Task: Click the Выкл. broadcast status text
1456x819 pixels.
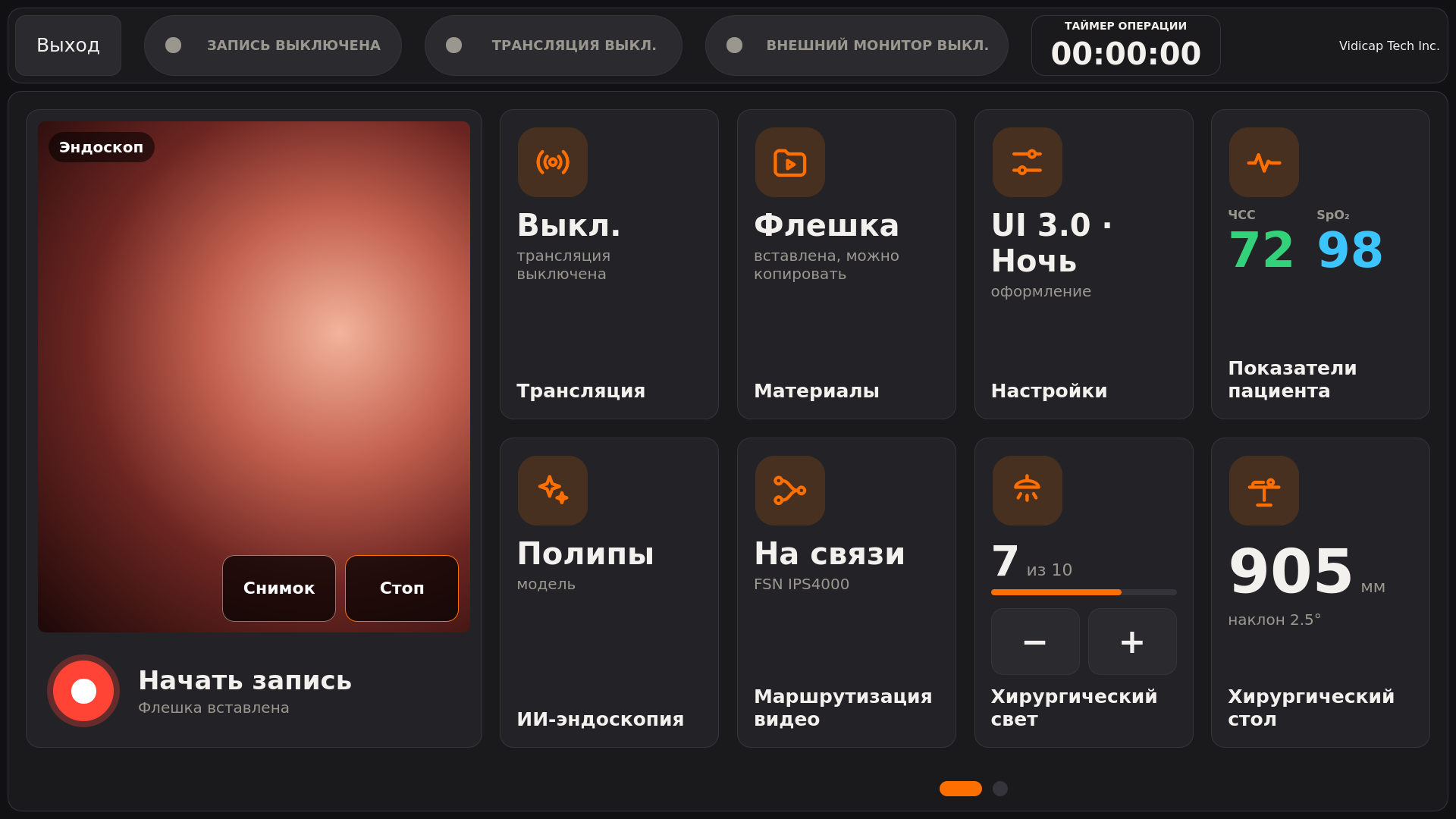Action: (x=569, y=225)
